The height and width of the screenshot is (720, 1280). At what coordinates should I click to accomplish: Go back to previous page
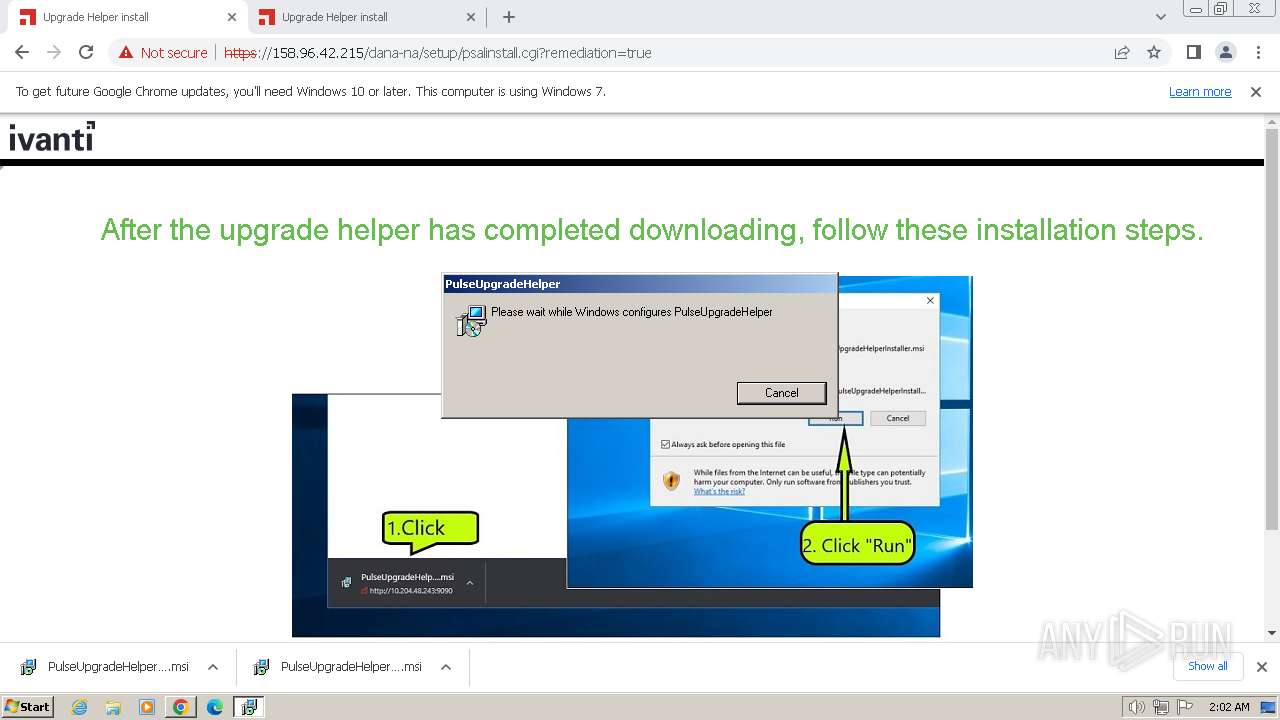22,52
